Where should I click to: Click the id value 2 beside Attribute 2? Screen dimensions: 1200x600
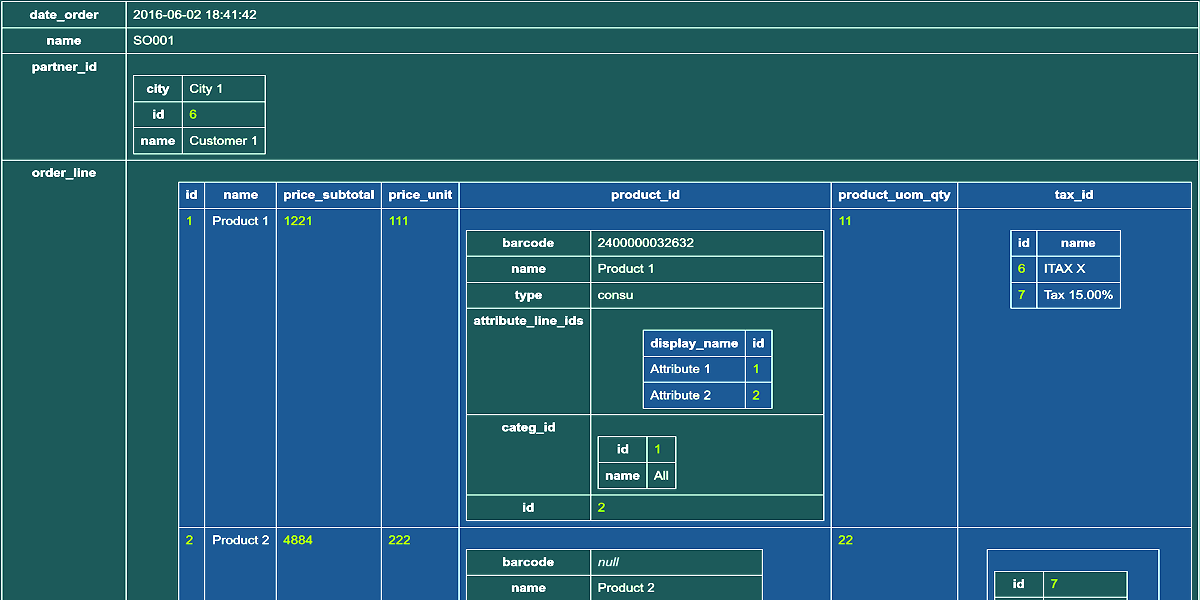[x=758, y=395]
